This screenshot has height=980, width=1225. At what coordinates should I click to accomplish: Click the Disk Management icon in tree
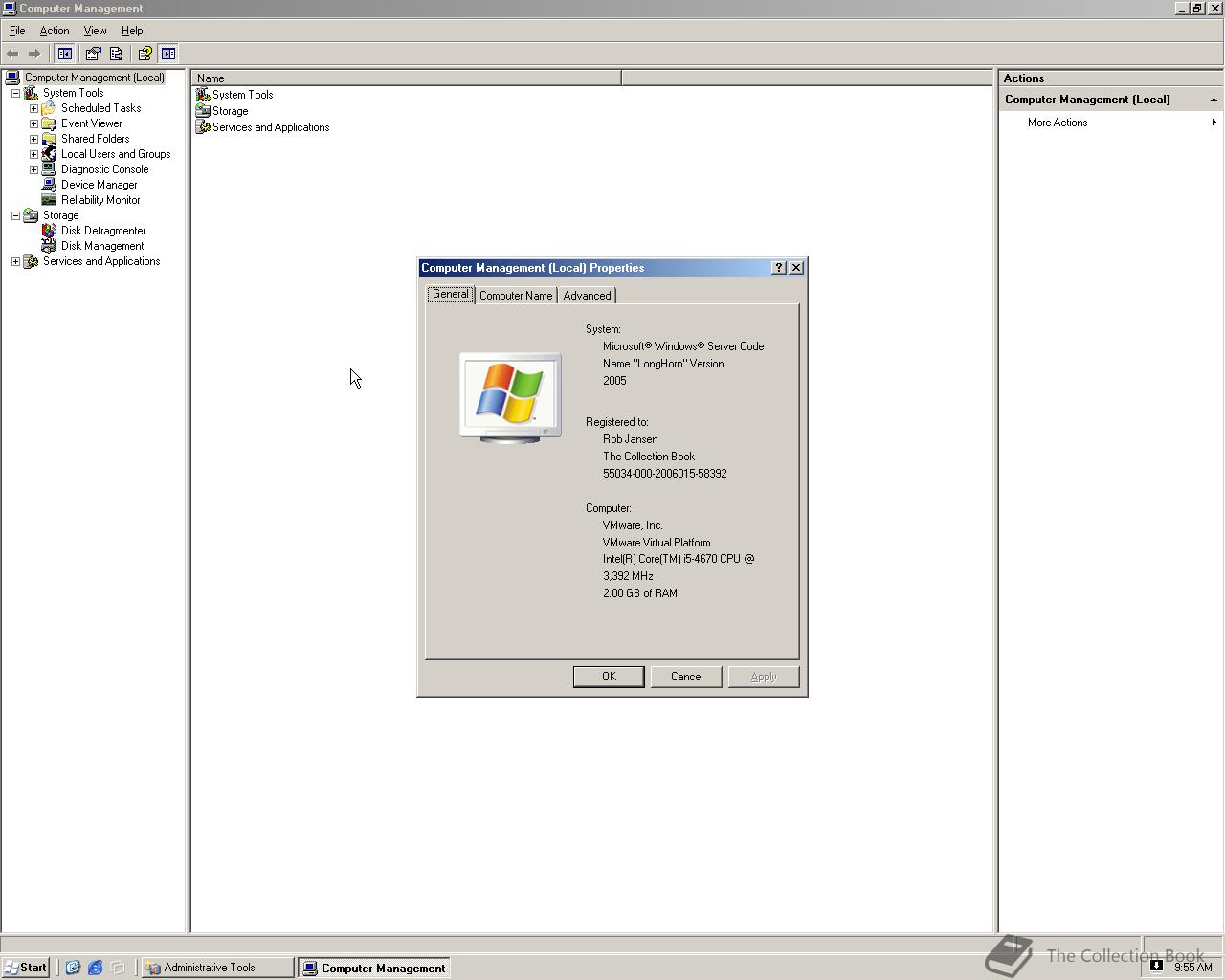[x=49, y=246]
